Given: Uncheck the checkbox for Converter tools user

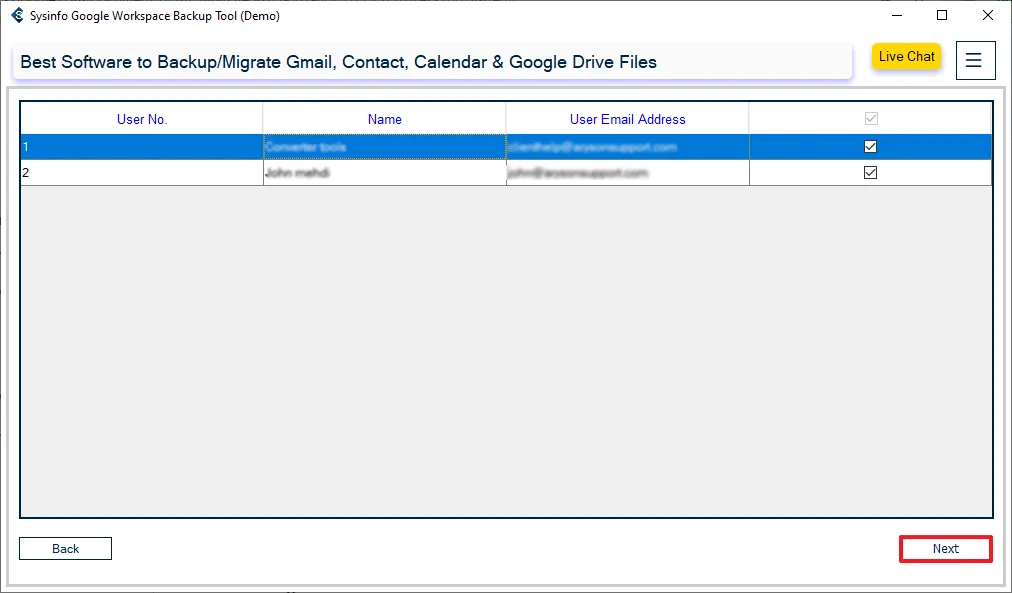Looking at the screenshot, I should point(870,147).
